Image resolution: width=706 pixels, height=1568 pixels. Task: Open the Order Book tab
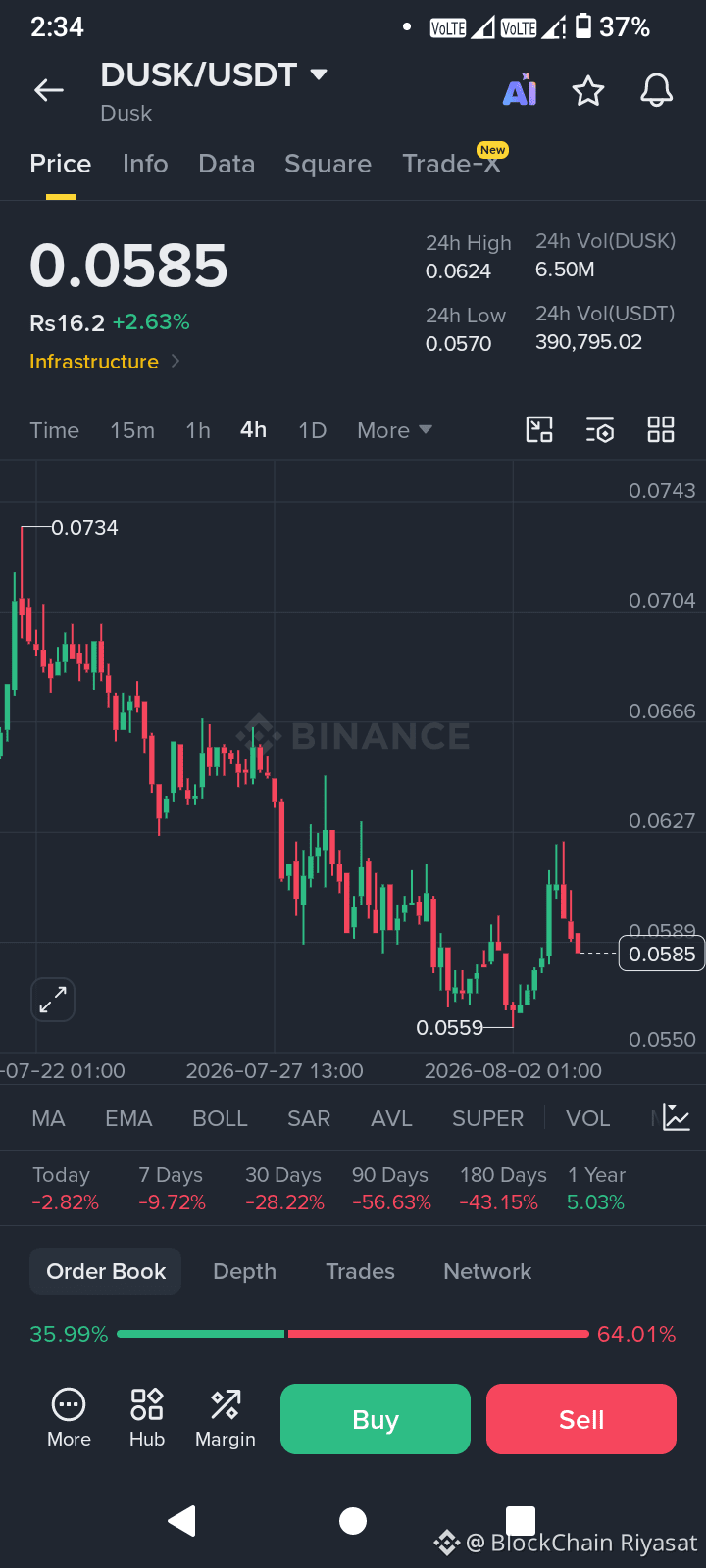pyautogui.click(x=106, y=1271)
